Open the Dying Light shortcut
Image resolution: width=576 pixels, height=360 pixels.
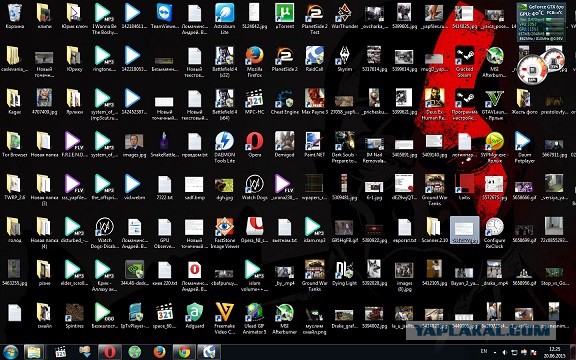tap(345, 273)
